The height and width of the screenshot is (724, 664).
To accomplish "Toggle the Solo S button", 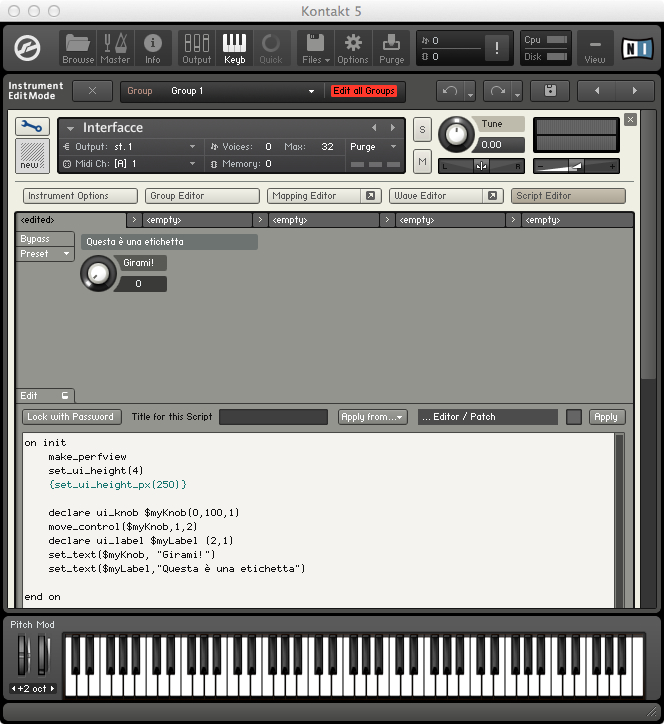I will pyautogui.click(x=422, y=129).
